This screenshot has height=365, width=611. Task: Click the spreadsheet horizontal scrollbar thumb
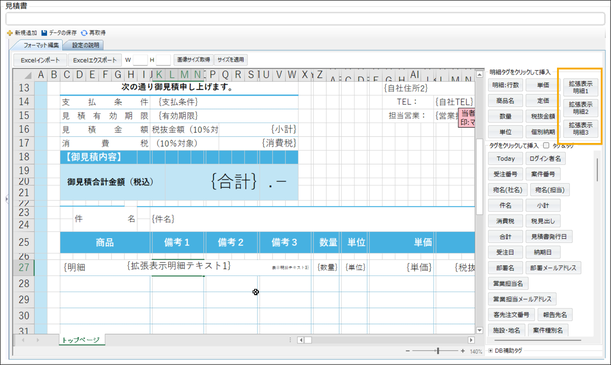coord(308,340)
